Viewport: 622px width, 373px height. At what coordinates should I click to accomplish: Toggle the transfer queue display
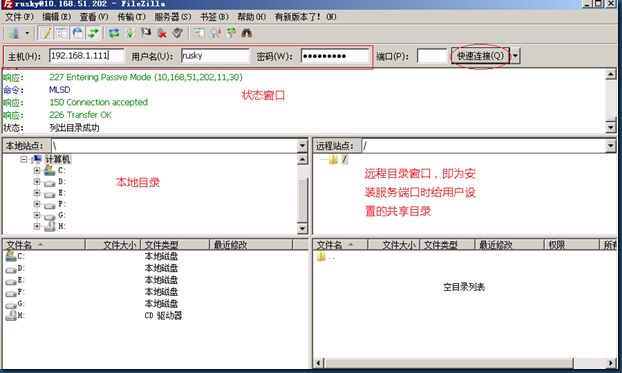(x=94, y=33)
